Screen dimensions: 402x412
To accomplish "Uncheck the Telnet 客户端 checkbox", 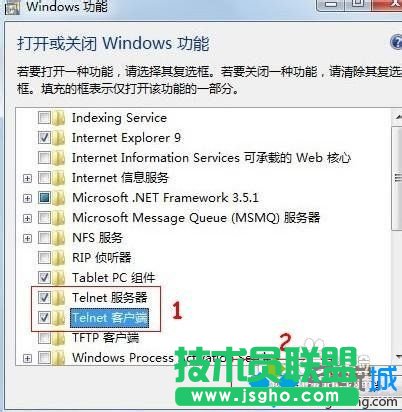I will 44,318.
